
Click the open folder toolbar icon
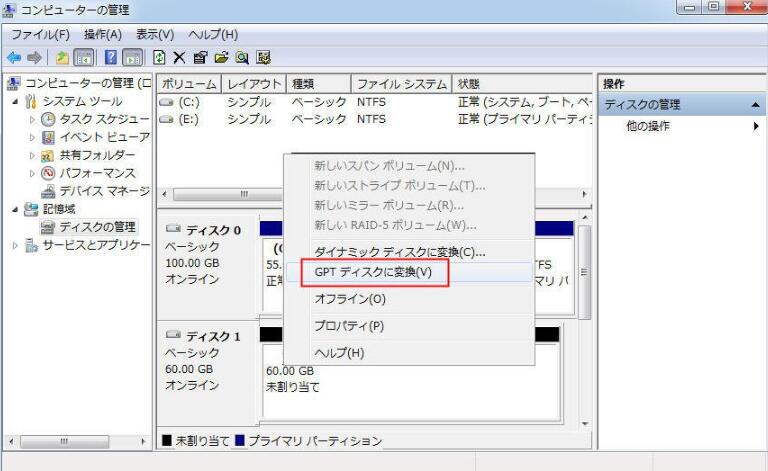(x=221, y=58)
